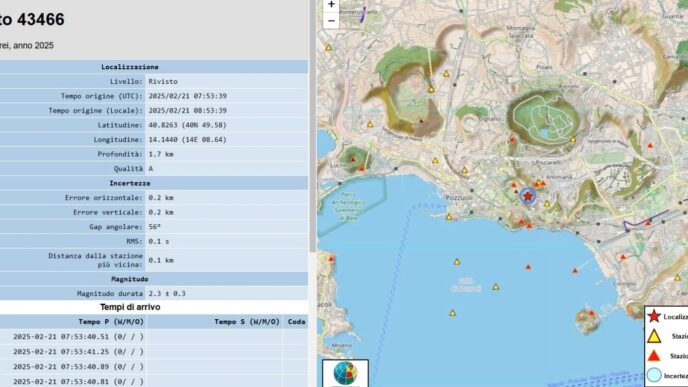Select the Livello value Rivisto
The image size is (688, 387).
tap(163, 81)
